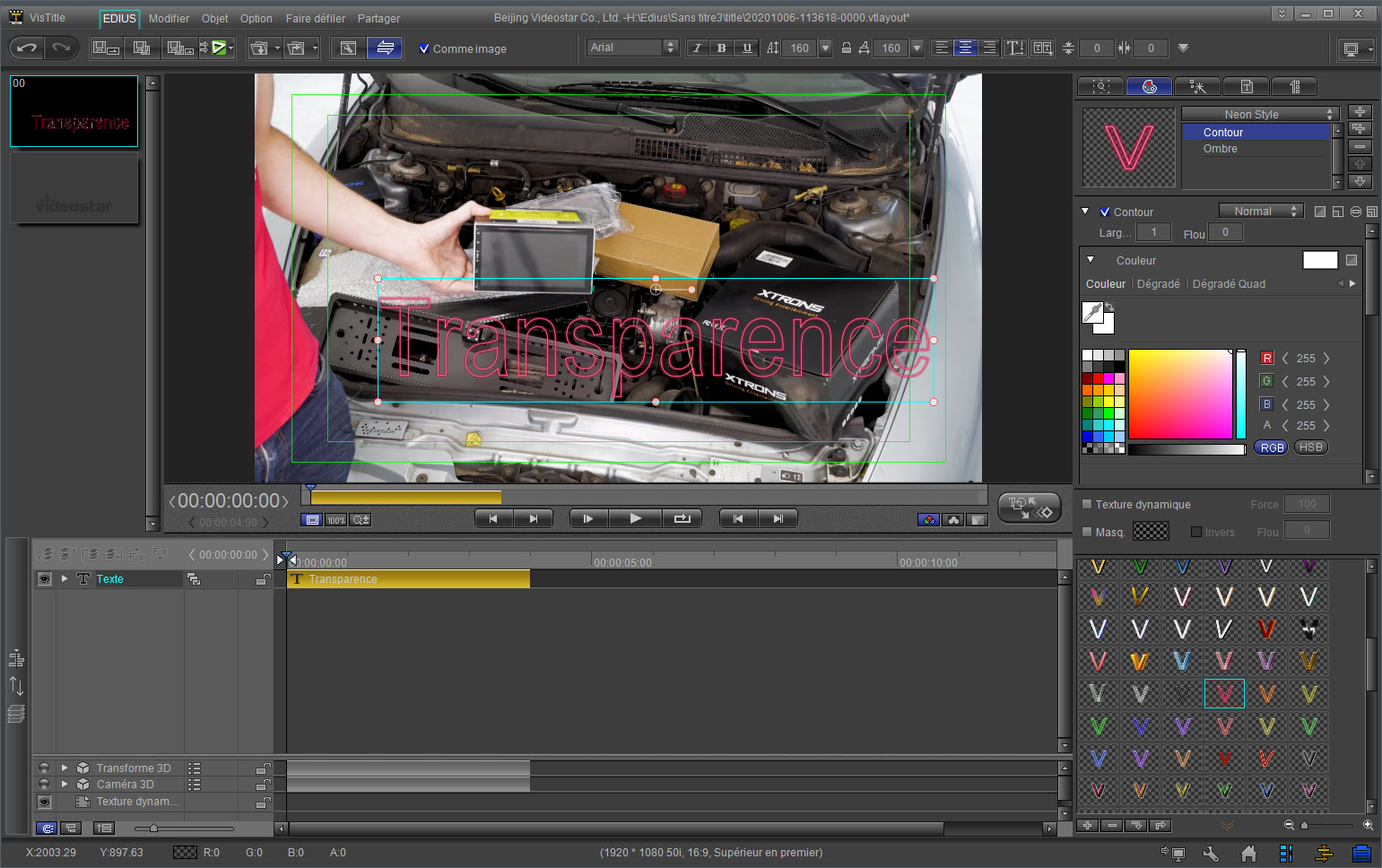Switch to the Dégradé color tab

point(1158,284)
